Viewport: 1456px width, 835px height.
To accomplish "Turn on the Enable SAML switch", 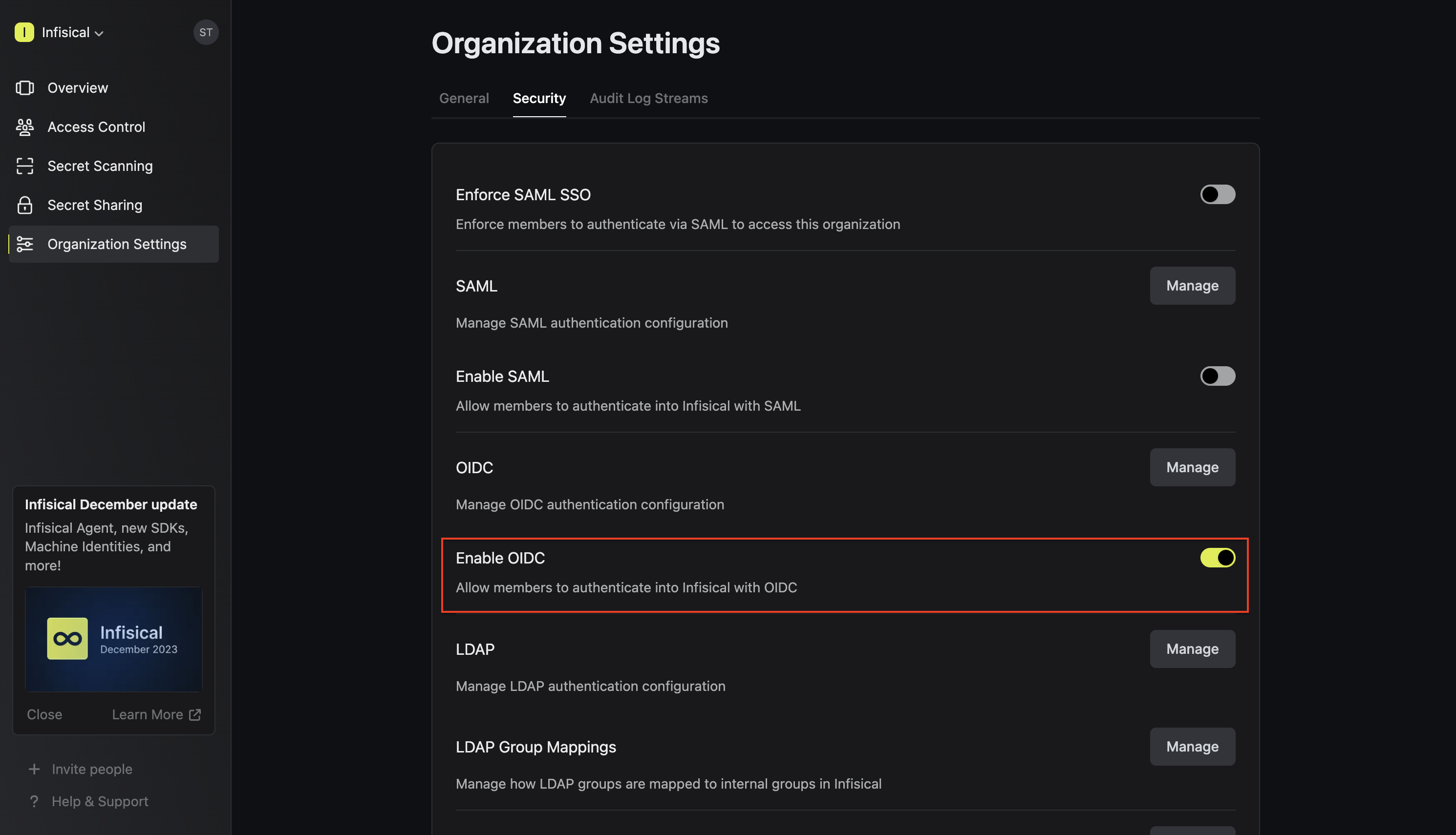I will tap(1218, 376).
